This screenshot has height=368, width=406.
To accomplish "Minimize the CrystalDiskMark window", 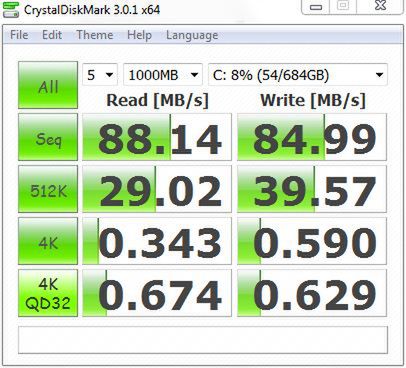I will [316, 7].
